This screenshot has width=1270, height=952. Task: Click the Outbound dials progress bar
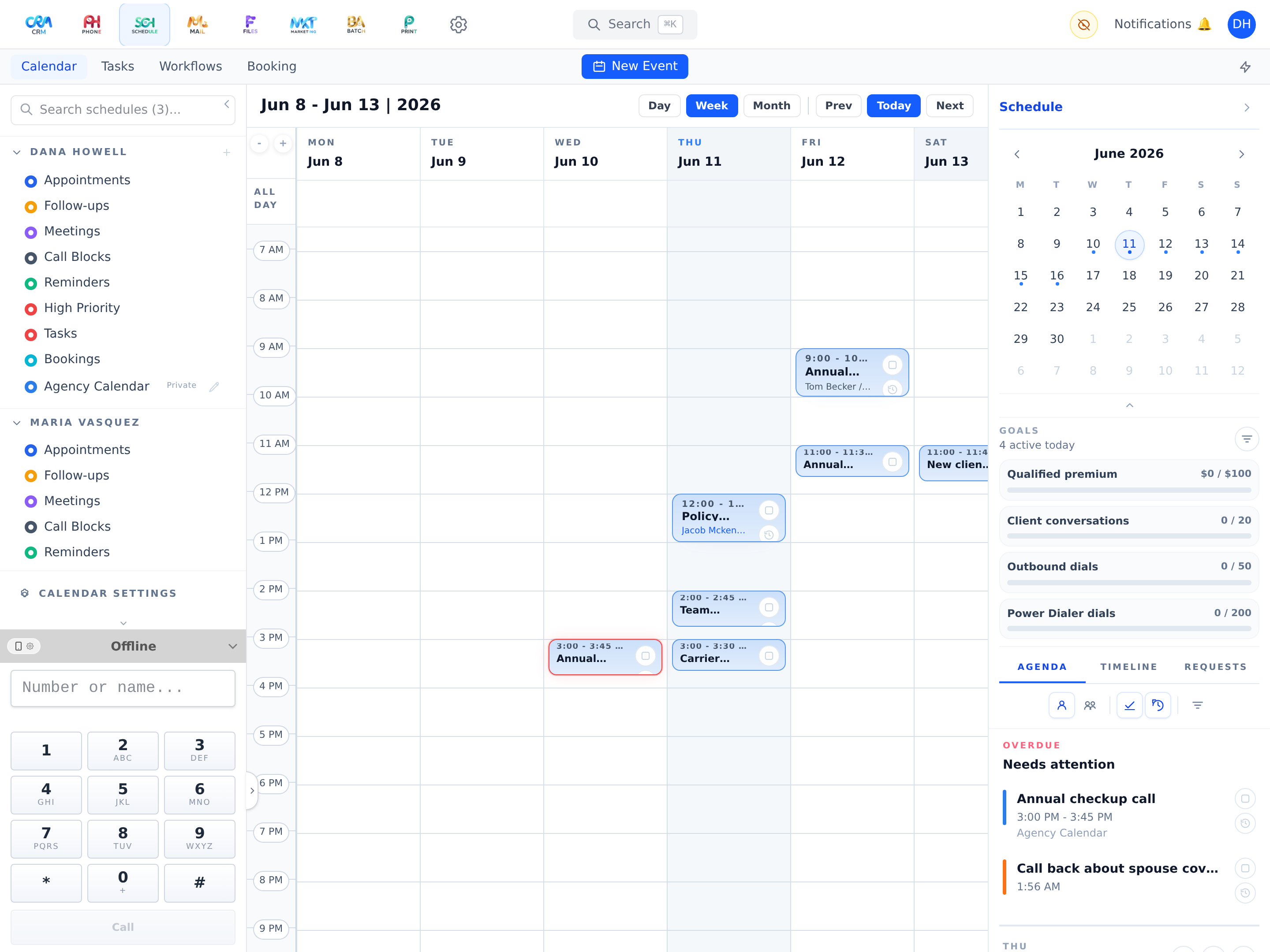(x=1129, y=583)
